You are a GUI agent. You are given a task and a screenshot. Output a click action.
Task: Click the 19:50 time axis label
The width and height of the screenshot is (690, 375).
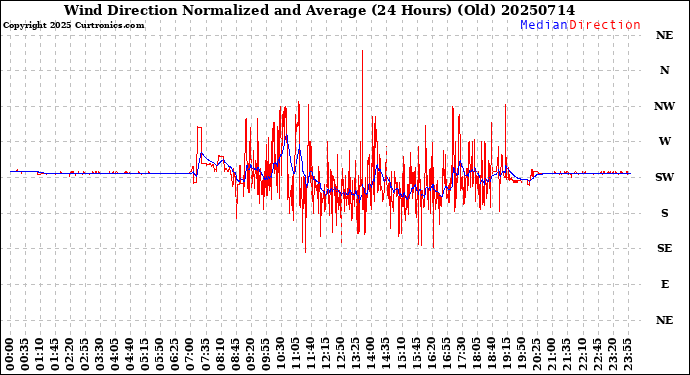tap(521, 354)
